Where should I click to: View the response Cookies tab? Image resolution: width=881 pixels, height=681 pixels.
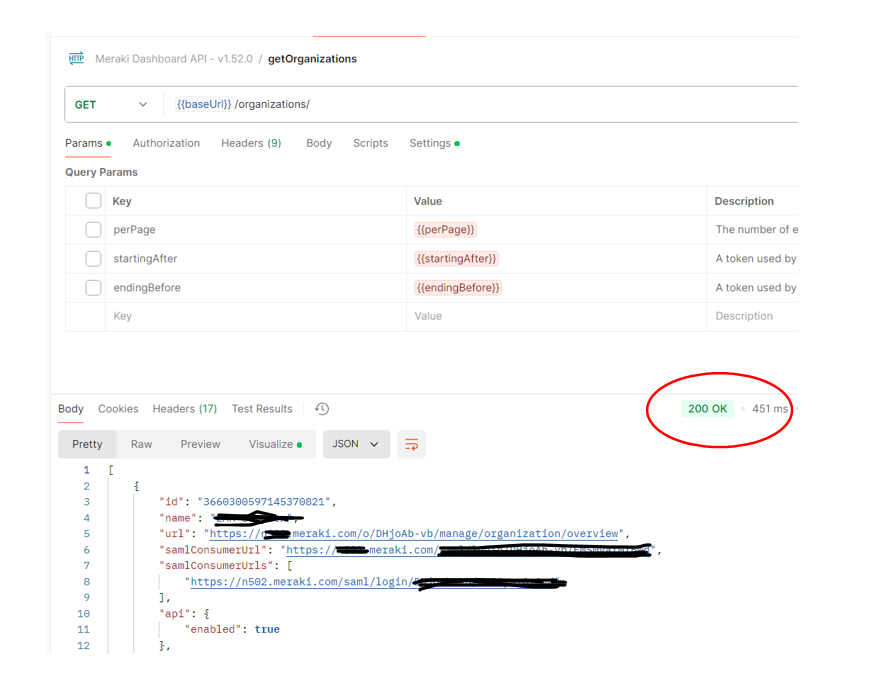pyautogui.click(x=118, y=408)
